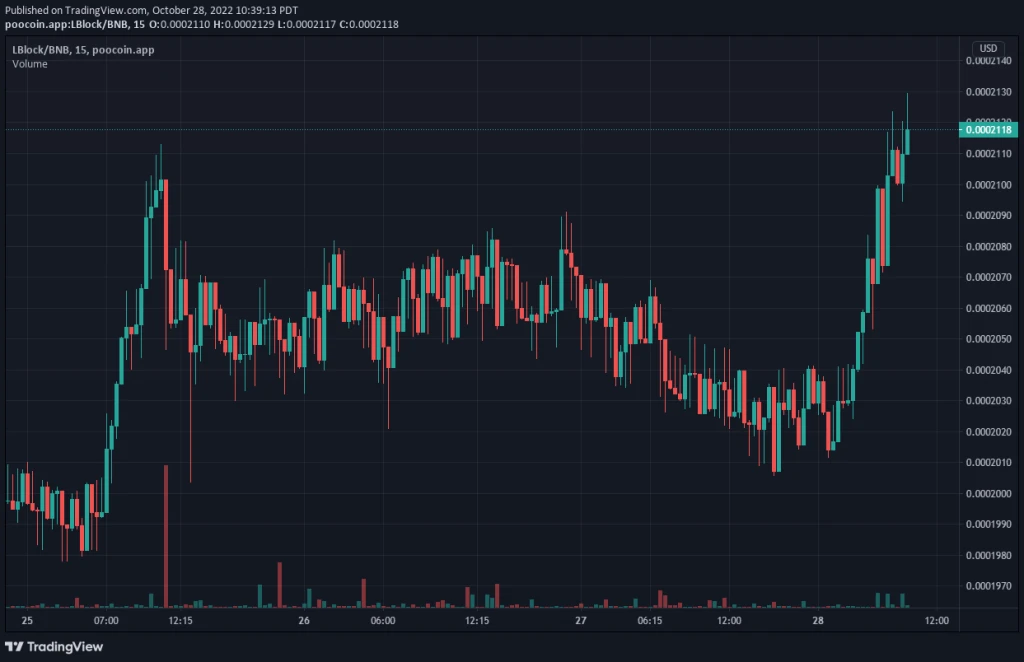Click the 0.0002070 price axis label
Screen dimensions: 1024x662
coord(988,277)
